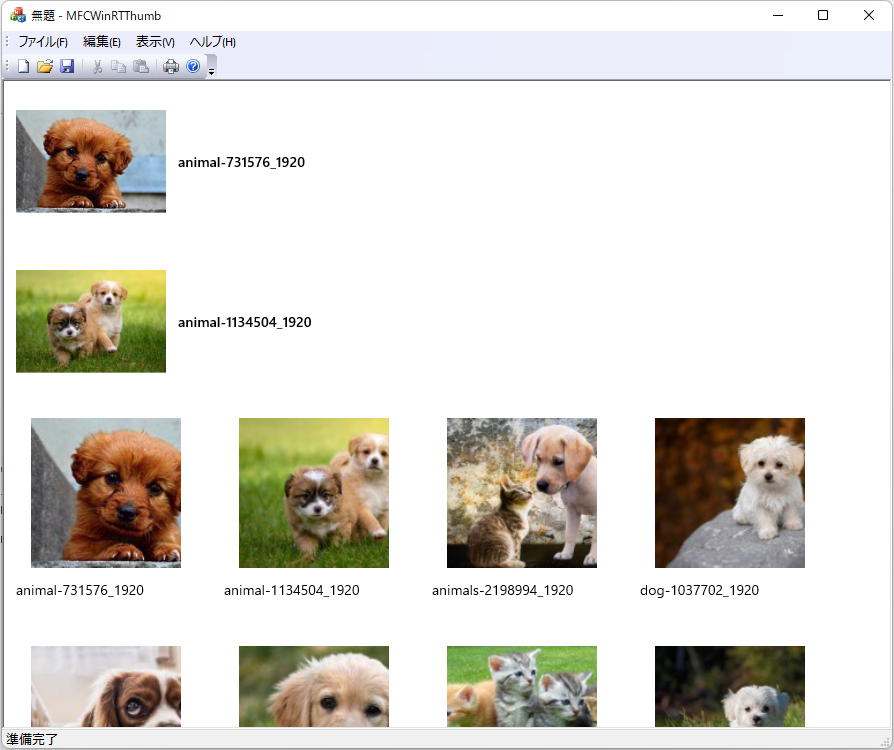Image resolution: width=894 pixels, height=750 pixels.
Task: Click the Print toolbar icon
Action: pyautogui.click(x=171, y=67)
